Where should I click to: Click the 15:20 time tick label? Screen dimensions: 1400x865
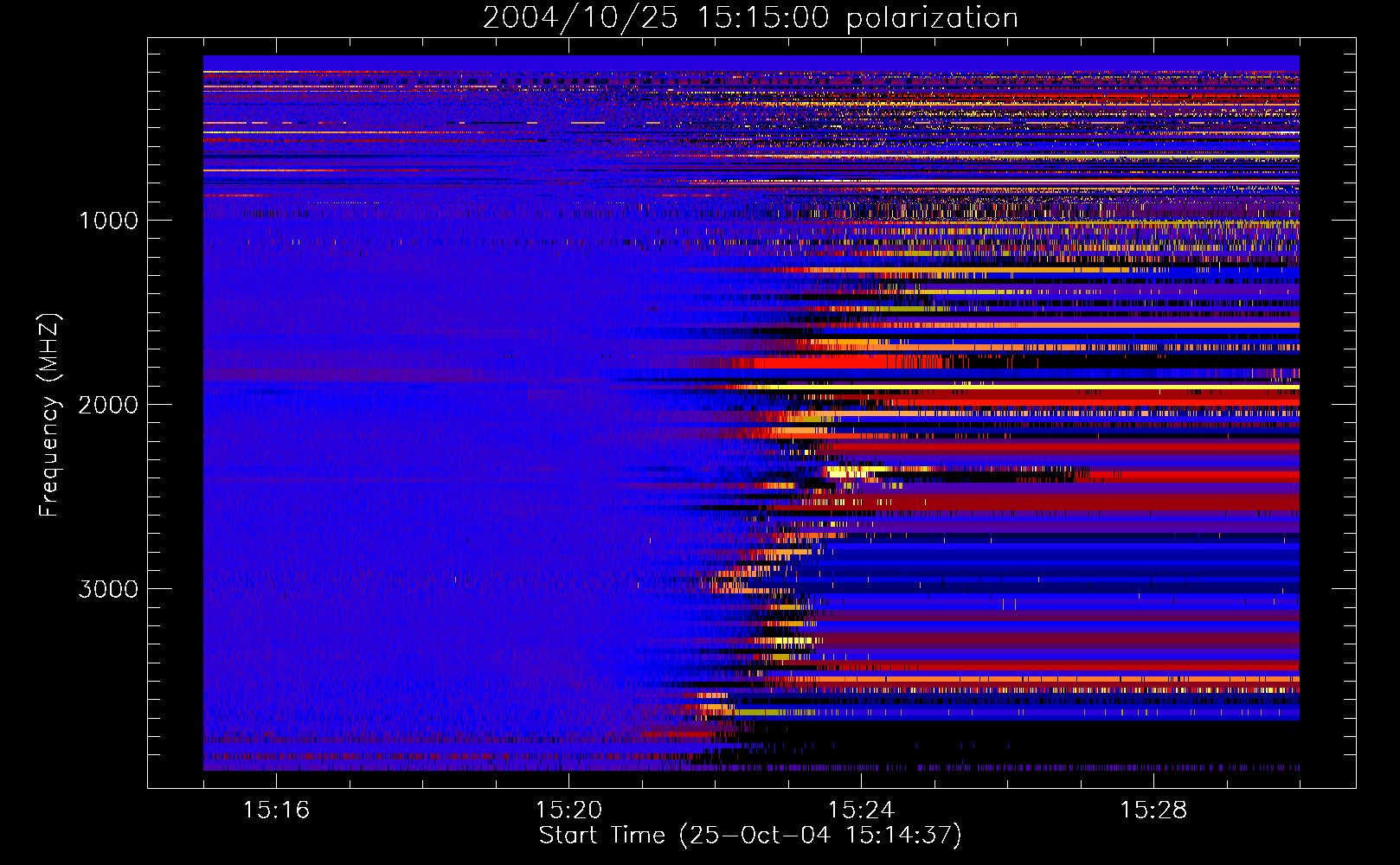pyautogui.click(x=568, y=810)
